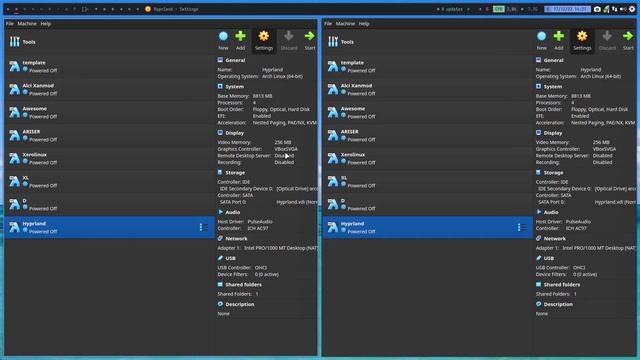This screenshot has height=360, width=640.
Task: Select D VM in right window
Action: click(428, 204)
